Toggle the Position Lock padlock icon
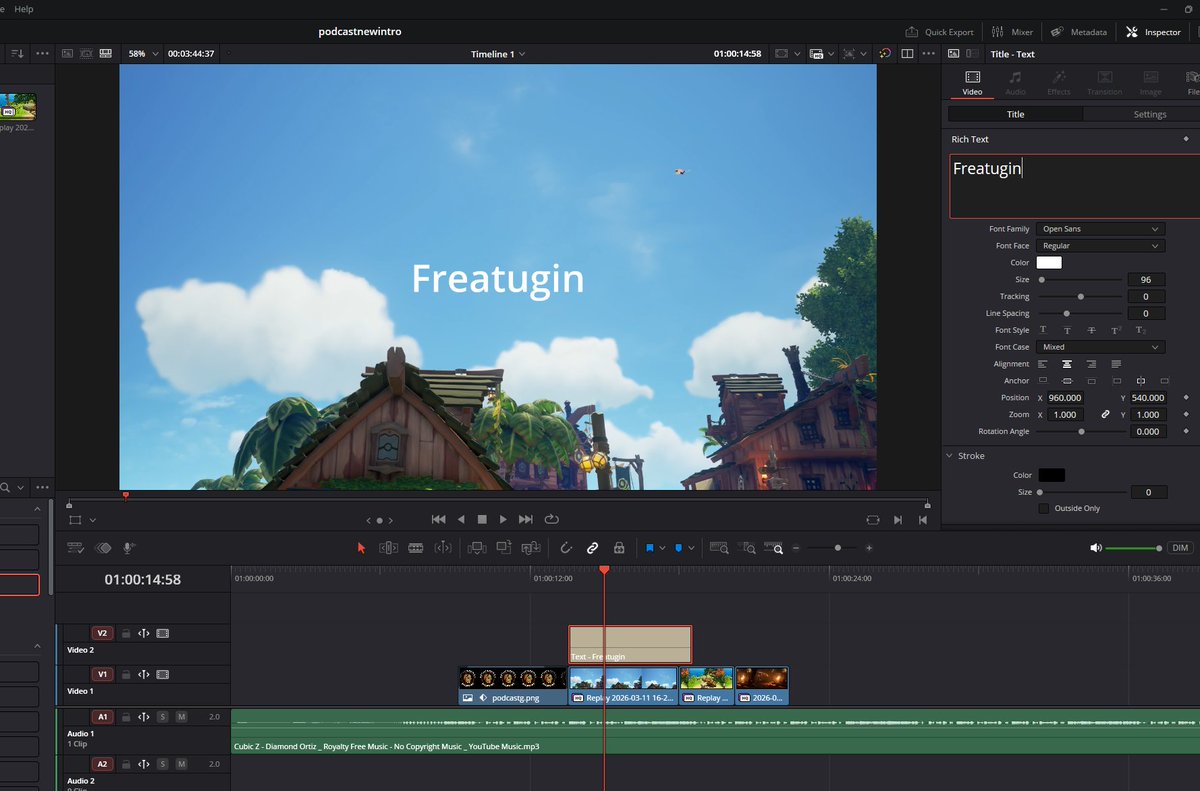Image resolution: width=1200 pixels, height=791 pixels. click(619, 548)
